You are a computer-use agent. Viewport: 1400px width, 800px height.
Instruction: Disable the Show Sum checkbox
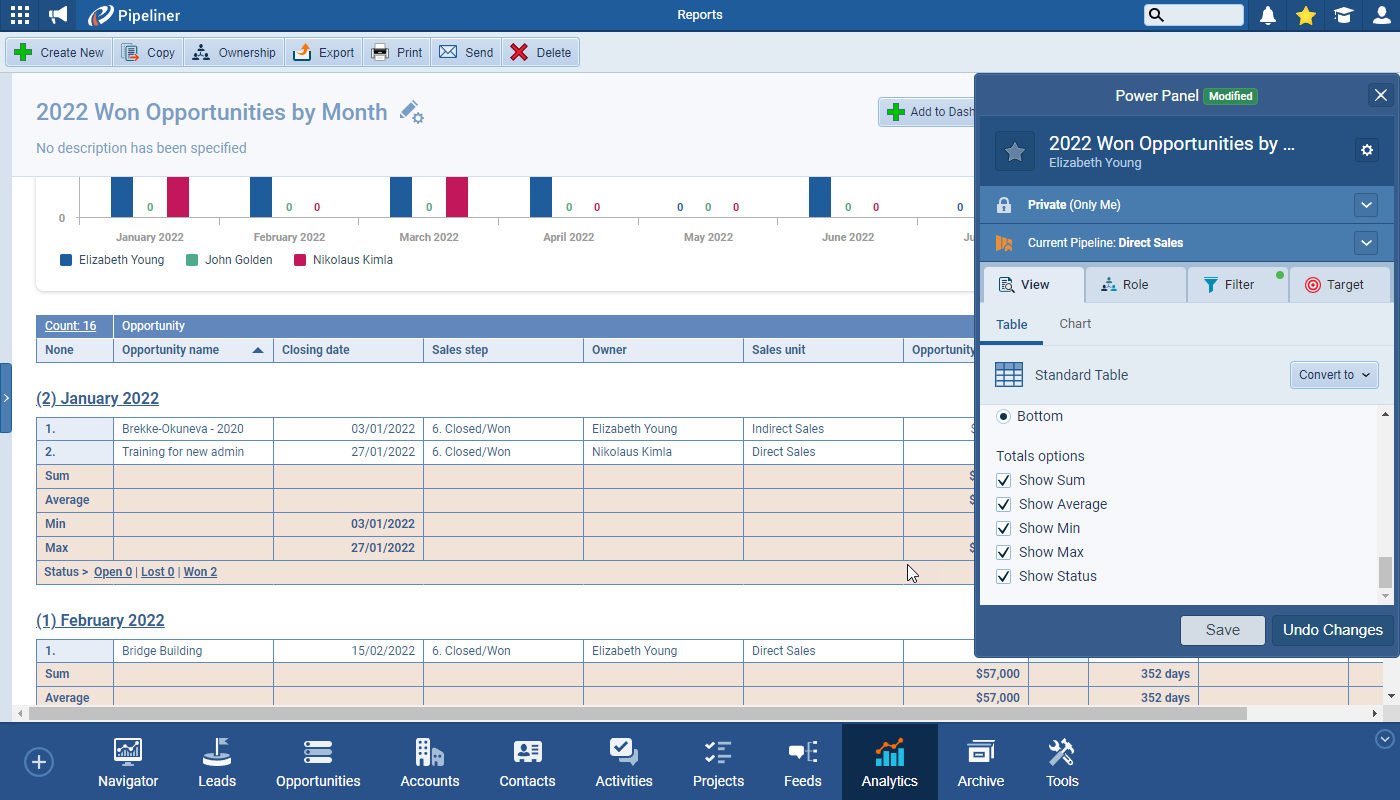point(1003,480)
